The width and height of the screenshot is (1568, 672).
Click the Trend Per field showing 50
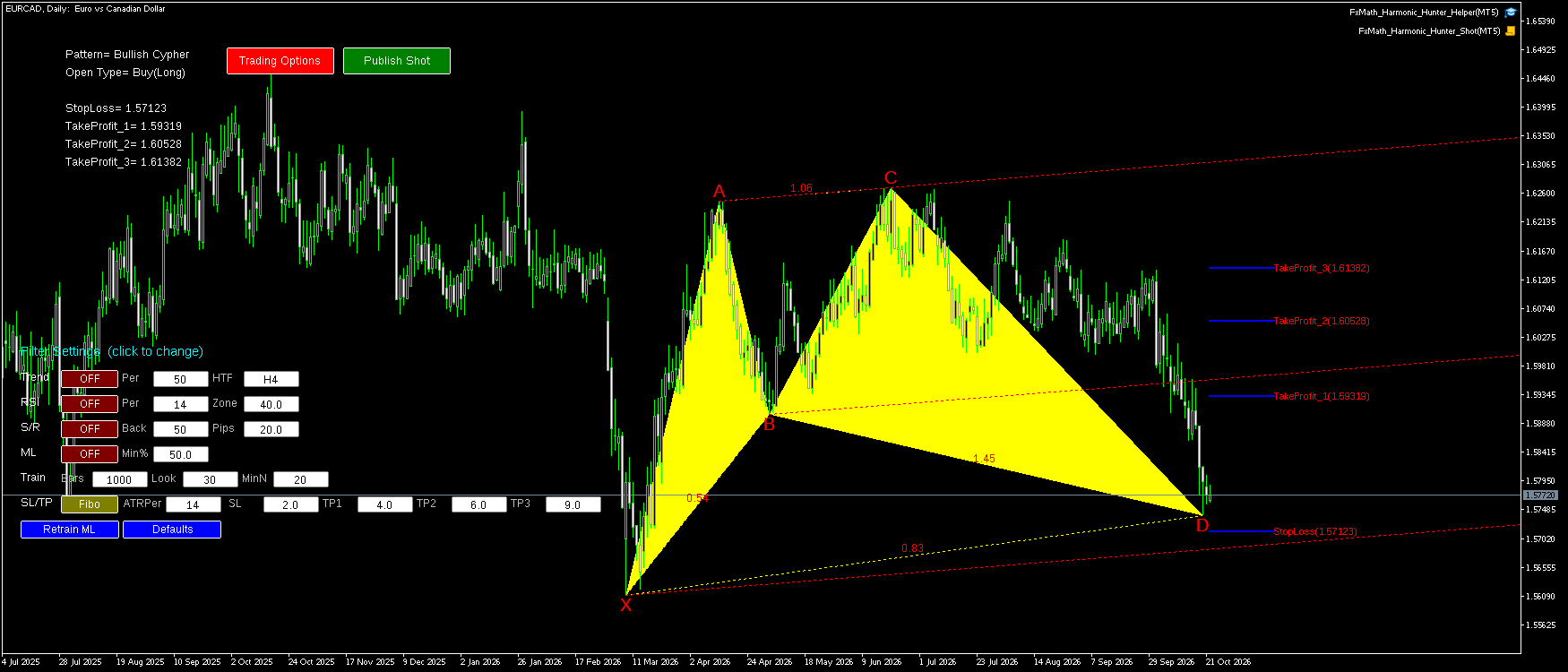pyautogui.click(x=181, y=379)
